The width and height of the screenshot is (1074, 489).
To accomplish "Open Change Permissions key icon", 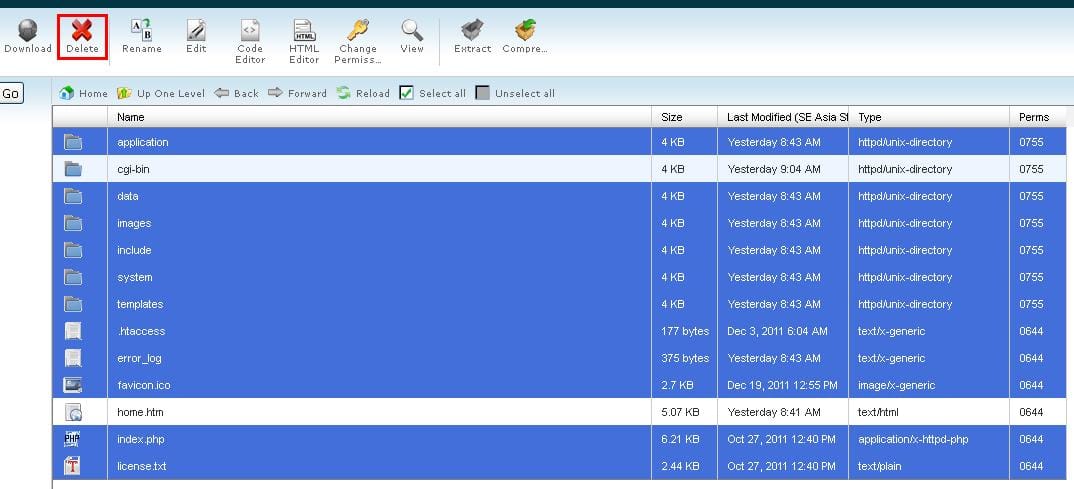I will (358, 30).
